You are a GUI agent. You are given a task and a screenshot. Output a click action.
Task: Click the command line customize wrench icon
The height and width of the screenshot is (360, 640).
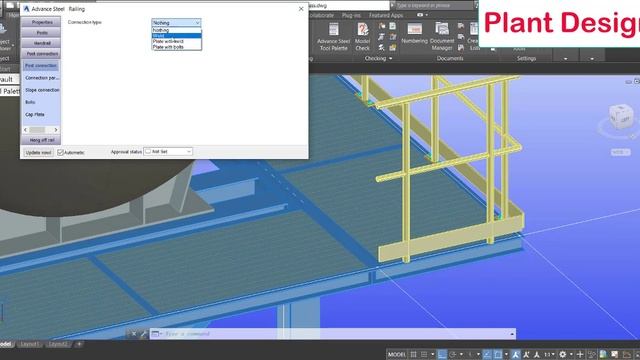click(143, 334)
